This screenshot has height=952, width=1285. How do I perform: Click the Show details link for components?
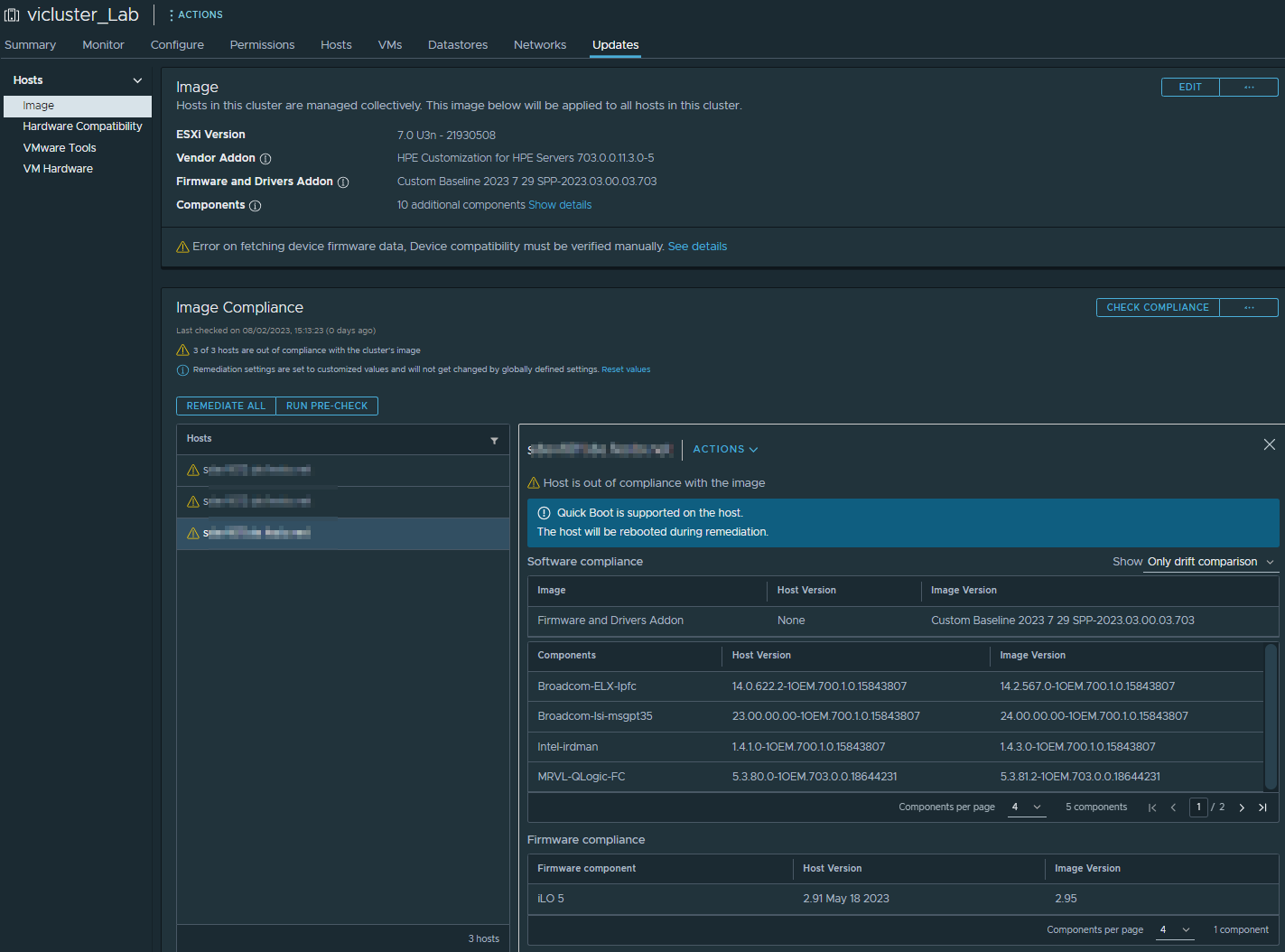[x=560, y=205]
